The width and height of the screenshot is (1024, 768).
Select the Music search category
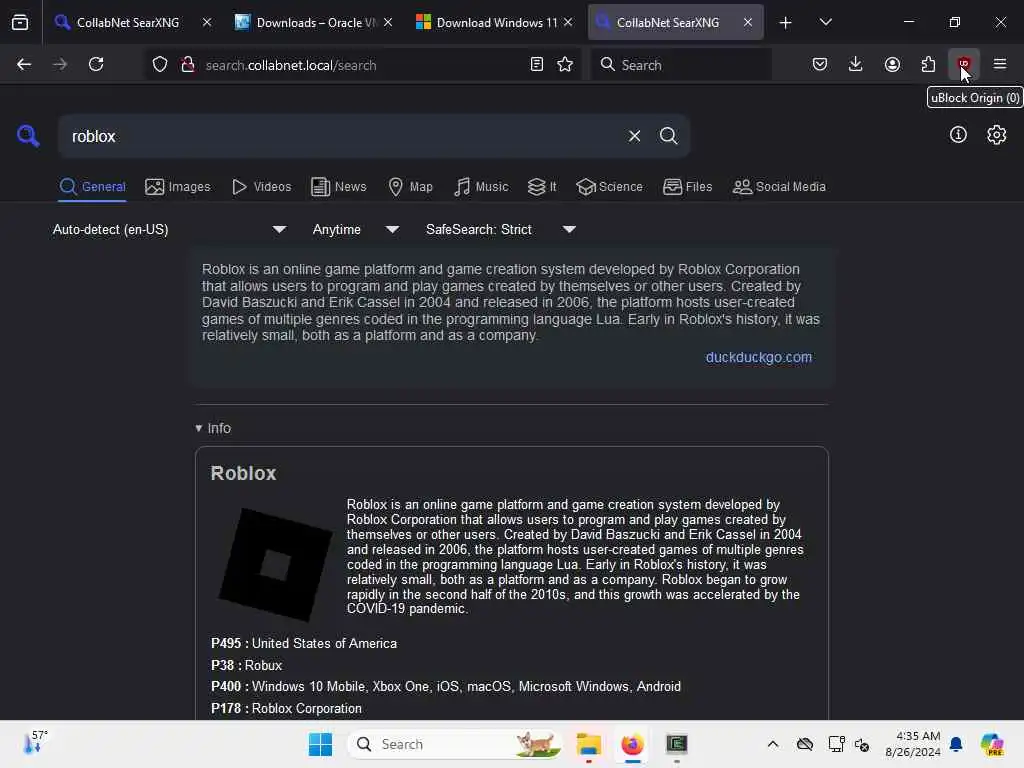(x=481, y=187)
